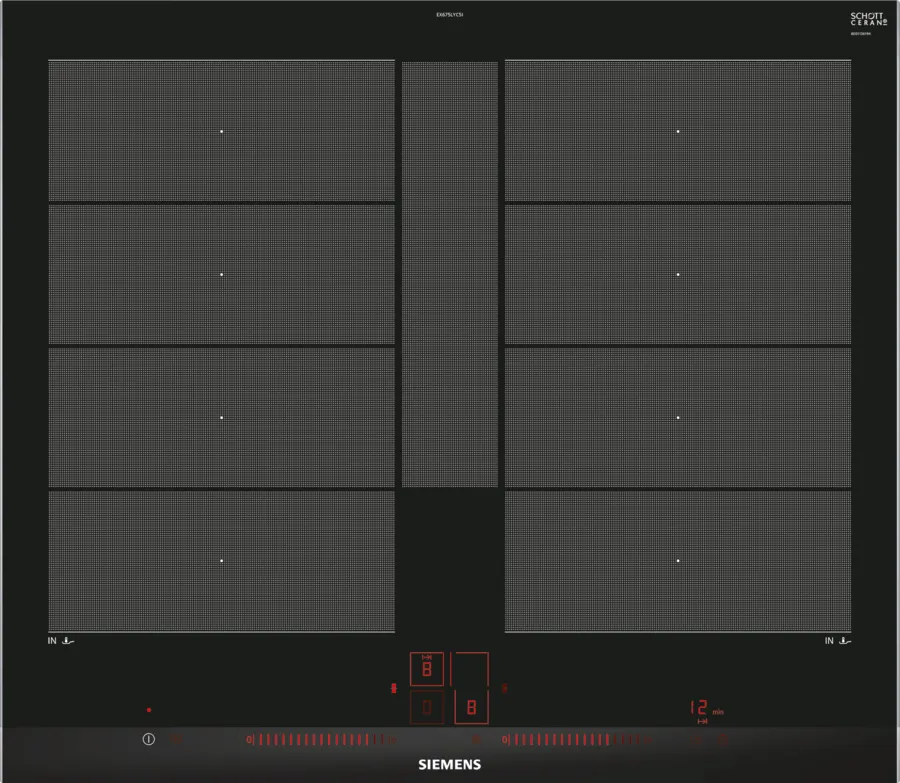Touch the SIEMENS logo

(449, 765)
